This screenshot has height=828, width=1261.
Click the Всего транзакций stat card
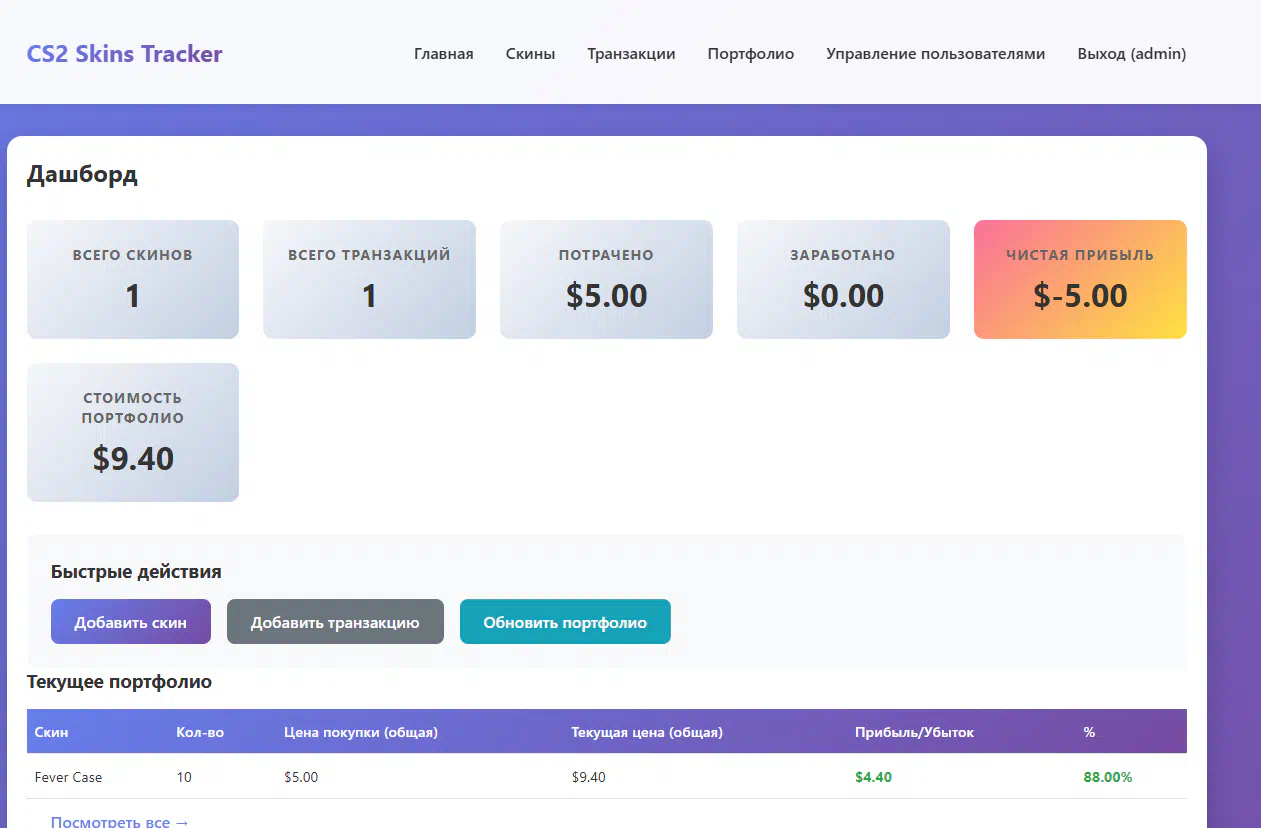(369, 279)
